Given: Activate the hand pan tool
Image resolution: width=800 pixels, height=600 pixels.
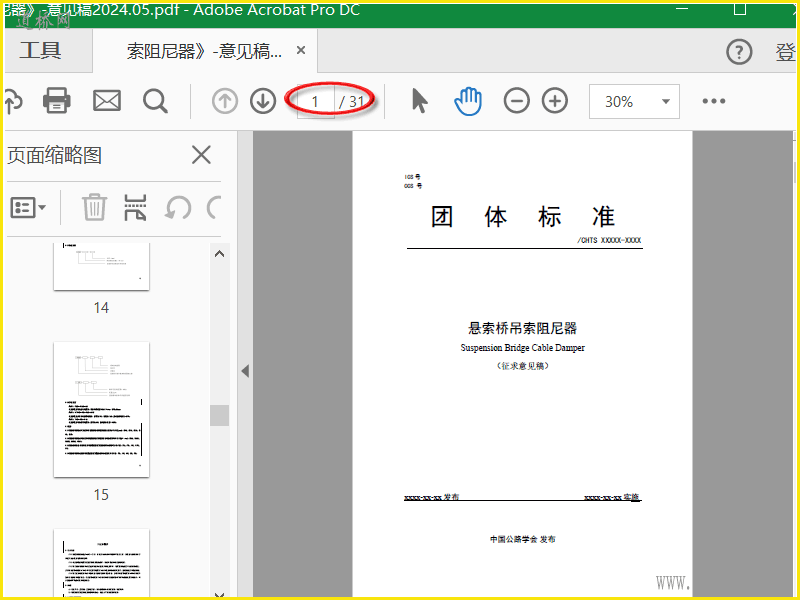Looking at the screenshot, I should pyautogui.click(x=468, y=101).
